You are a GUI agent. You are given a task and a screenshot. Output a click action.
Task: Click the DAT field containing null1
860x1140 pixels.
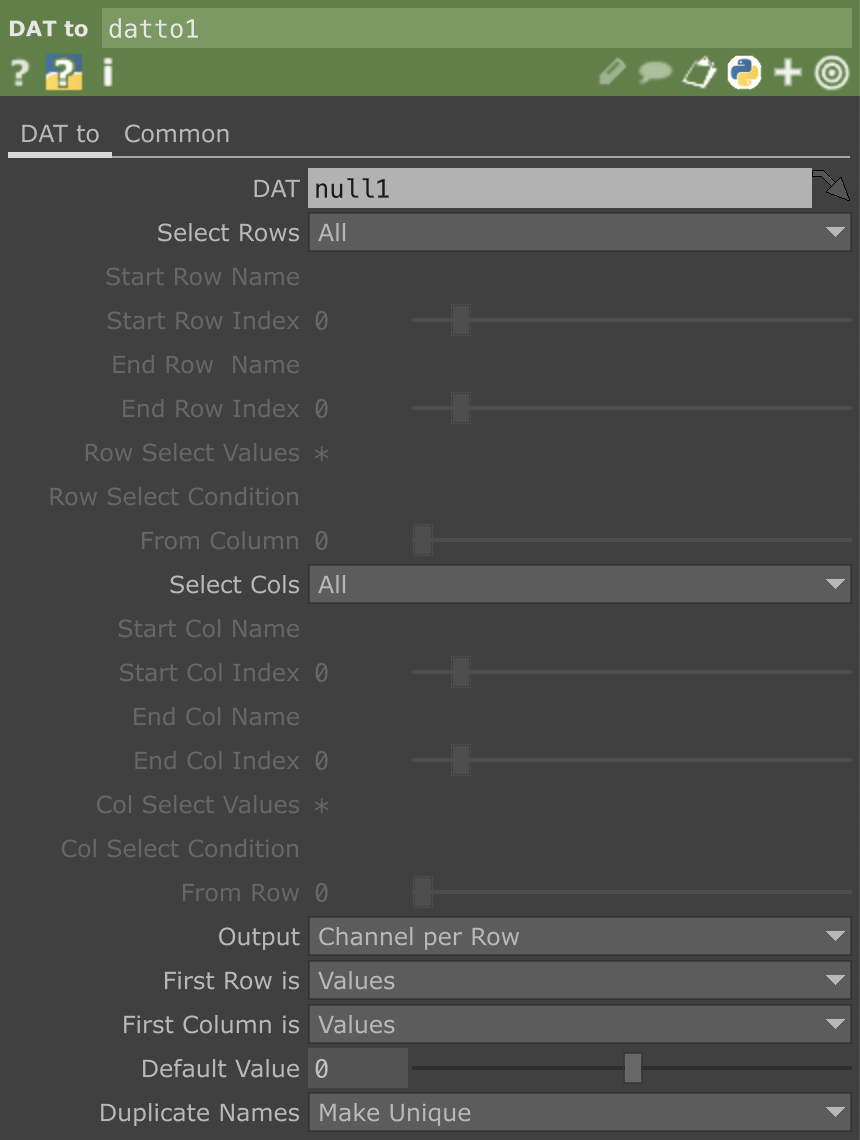(x=559, y=188)
